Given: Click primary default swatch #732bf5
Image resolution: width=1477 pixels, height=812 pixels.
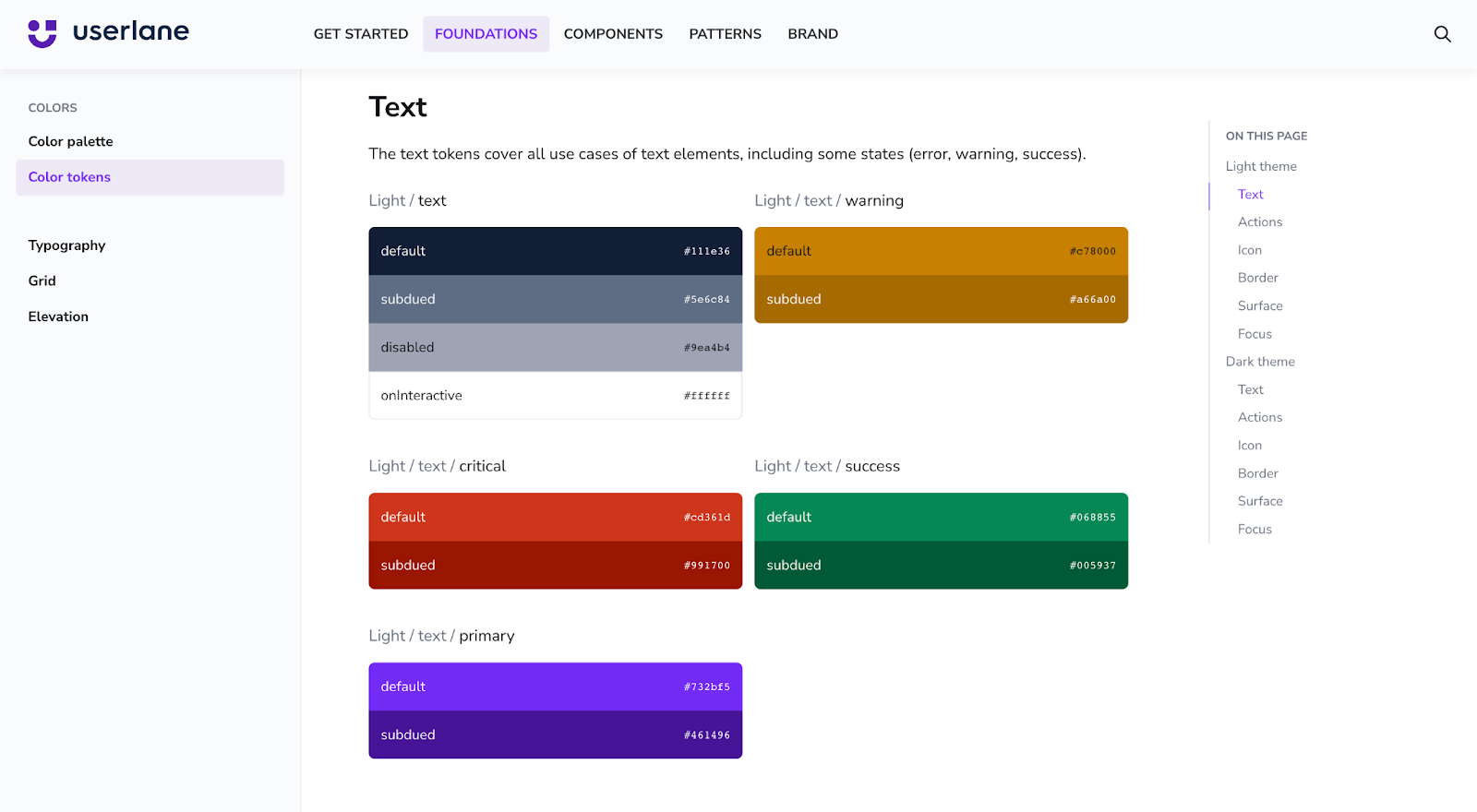Looking at the screenshot, I should tap(555, 687).
